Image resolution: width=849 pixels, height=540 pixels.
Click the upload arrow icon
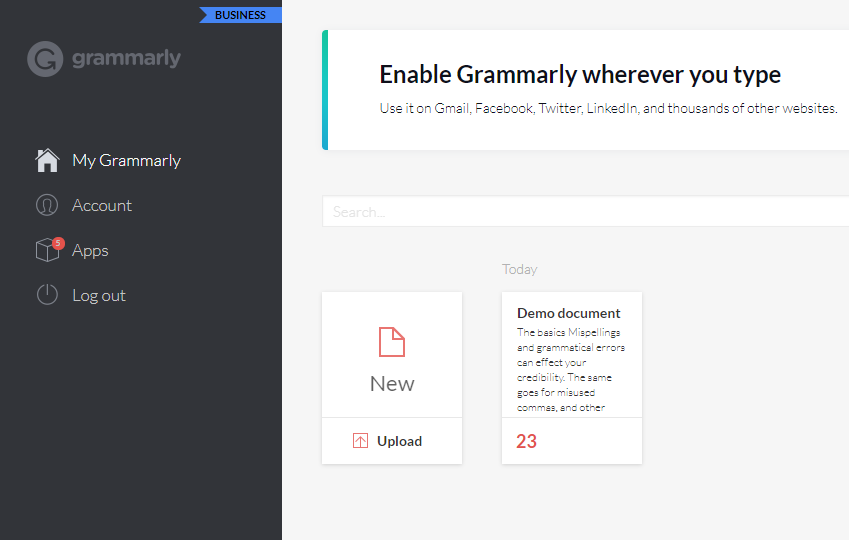tap(360, 441)
